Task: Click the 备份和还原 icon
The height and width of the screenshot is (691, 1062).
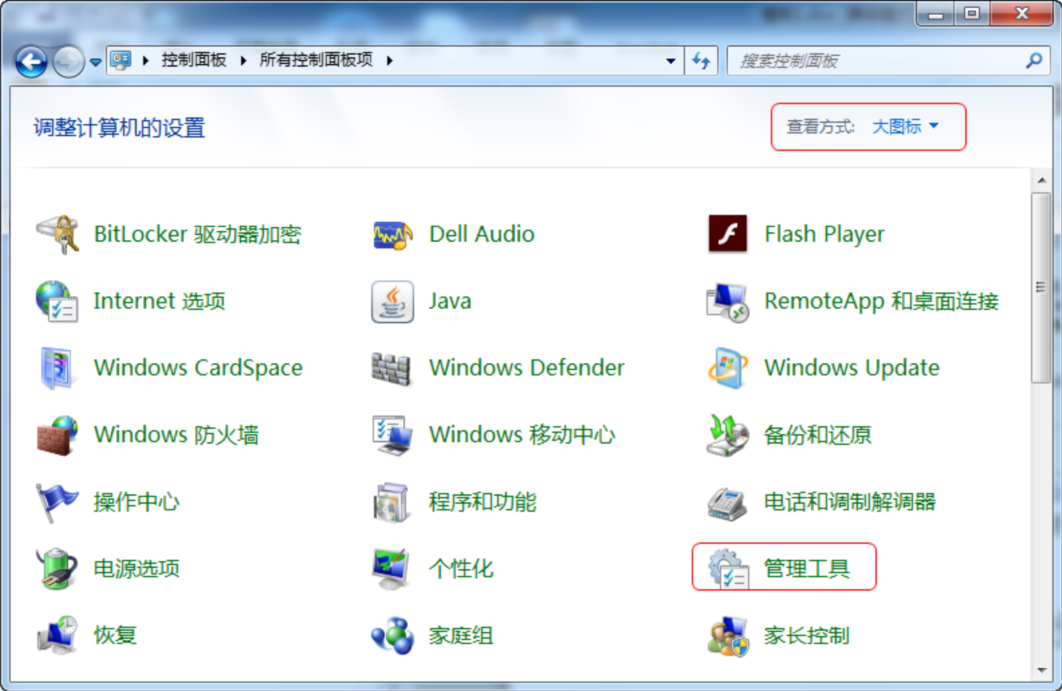Action: point(727,435)
